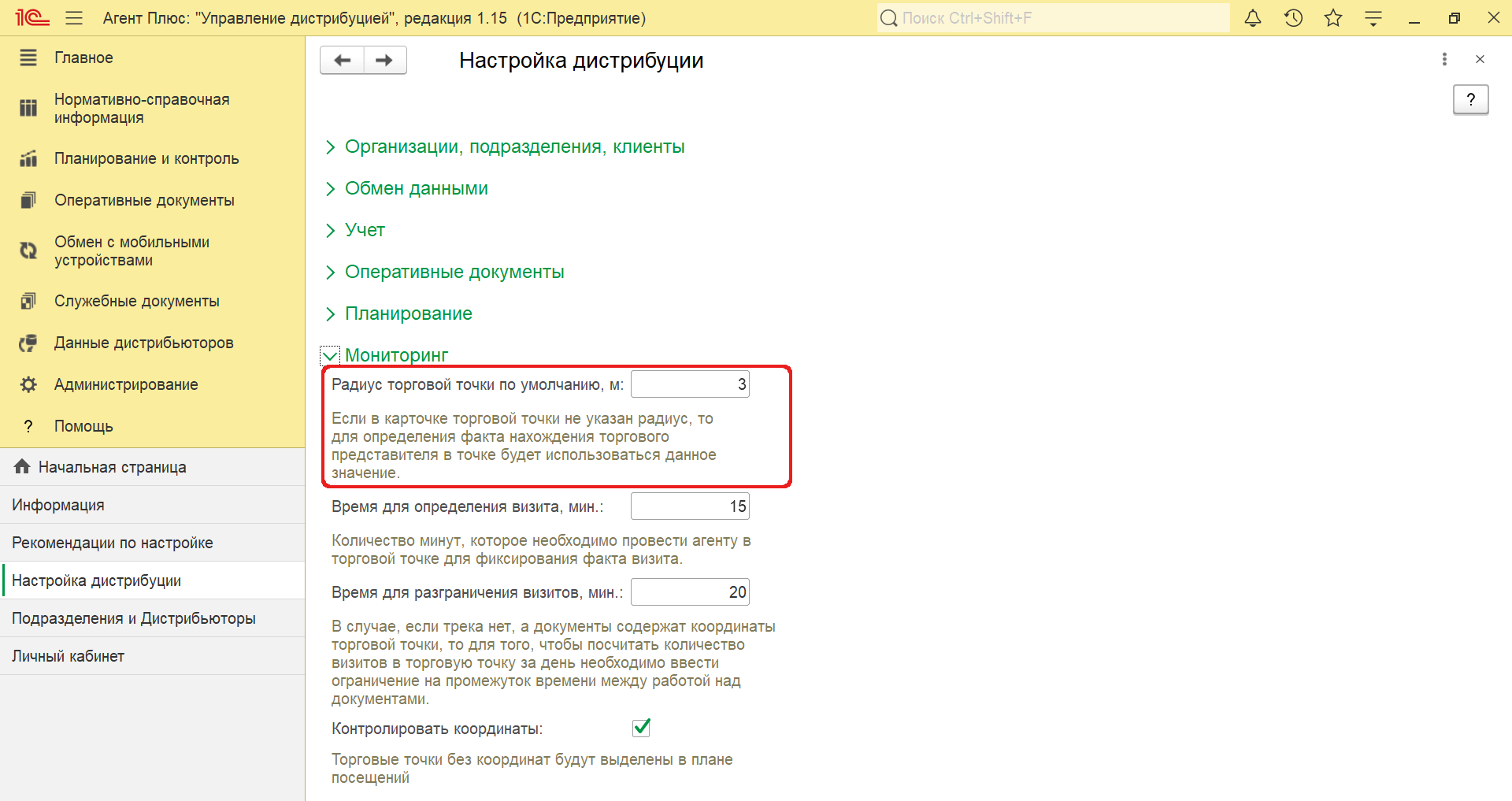
Task: Select the Настройка дистрибуции tab
Action: click(152, 580)
